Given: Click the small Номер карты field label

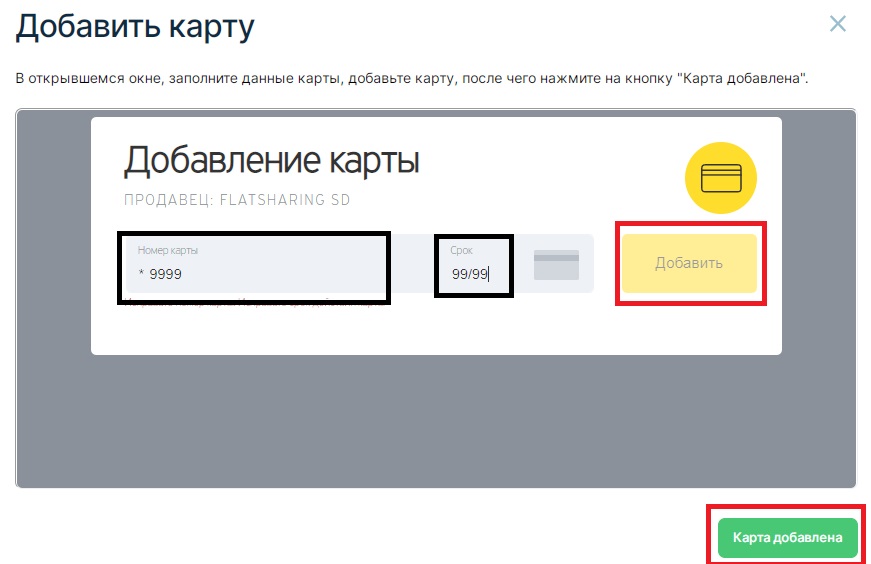Looking at the screenshot, I should (168, 250).
